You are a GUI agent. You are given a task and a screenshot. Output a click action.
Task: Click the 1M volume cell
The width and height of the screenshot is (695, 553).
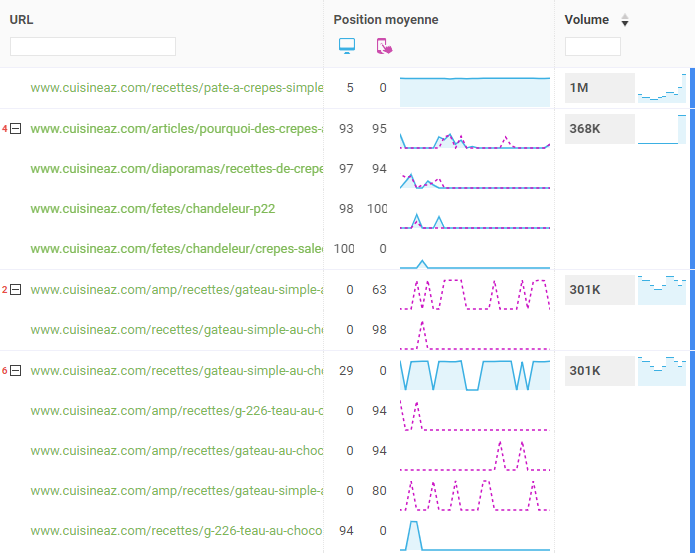point(600,88)
